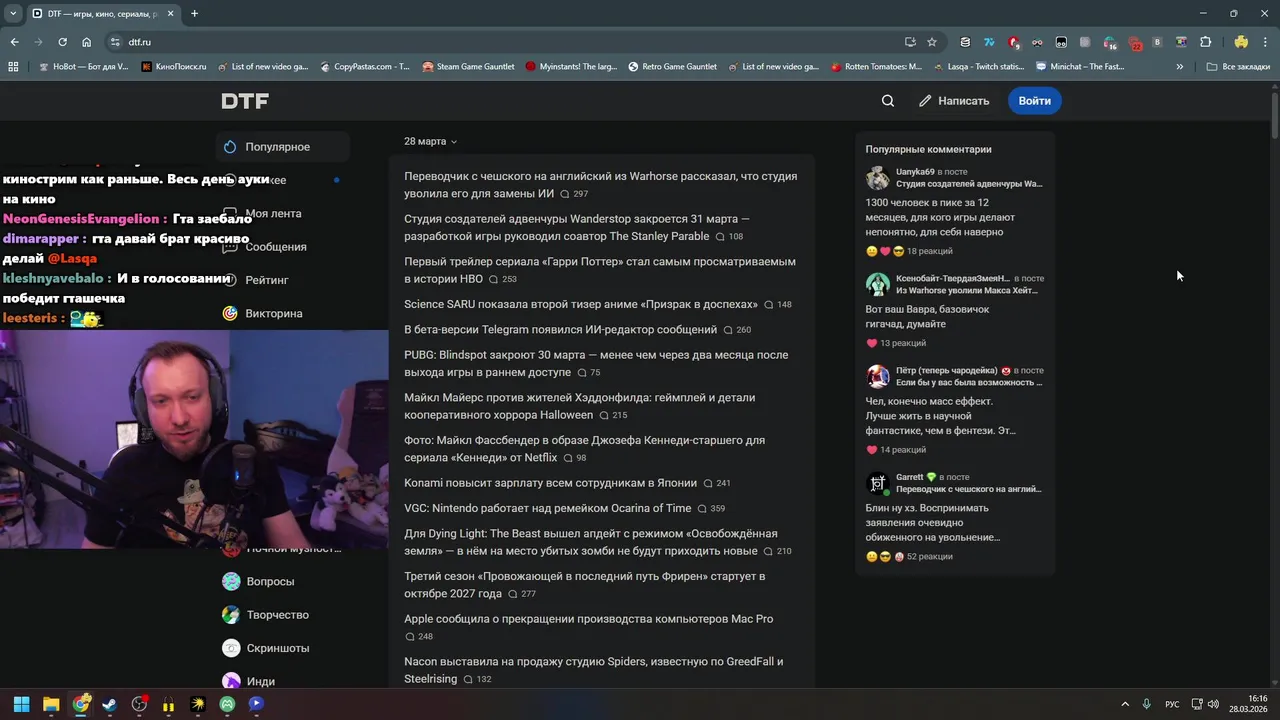This screenshot has width=1280, height=720.
Task: Click the browser home icon
Action: tap(86, 42)
